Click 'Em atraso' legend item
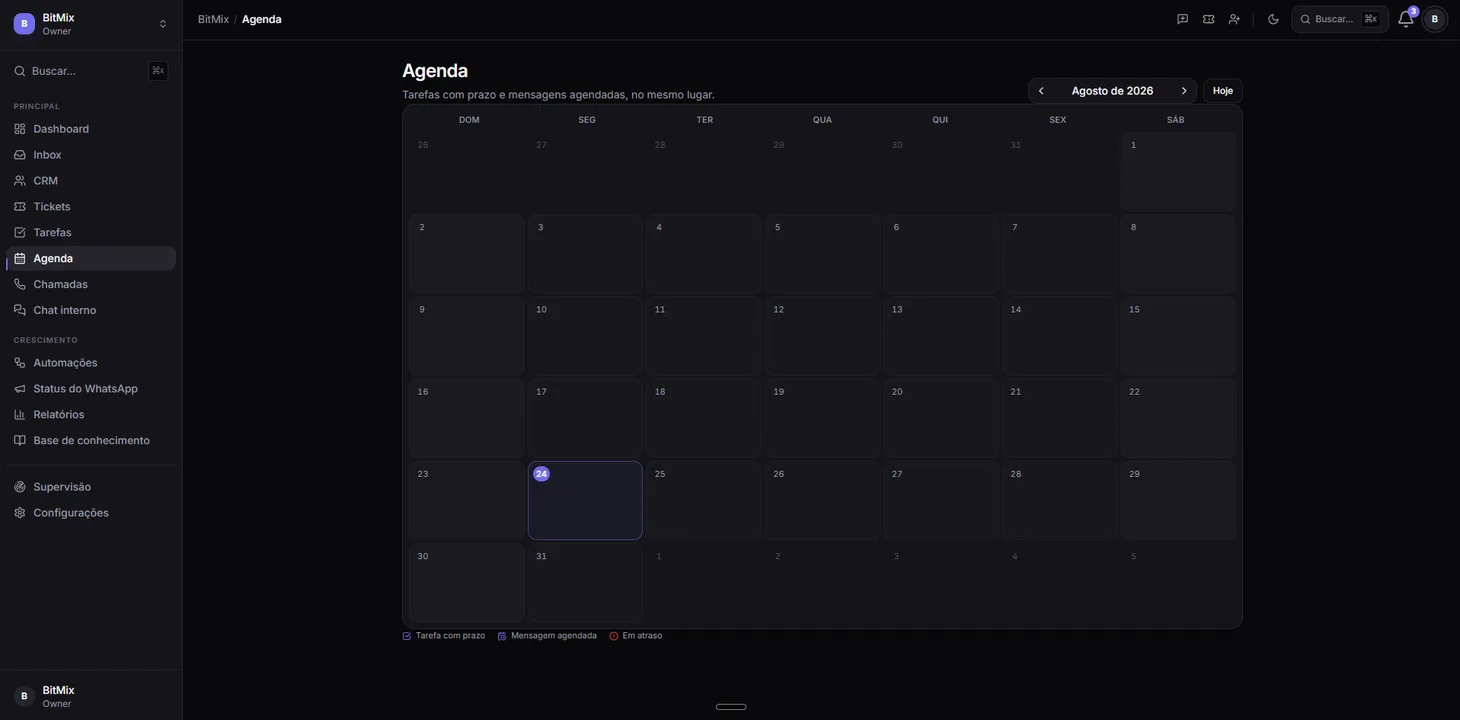 636,636
